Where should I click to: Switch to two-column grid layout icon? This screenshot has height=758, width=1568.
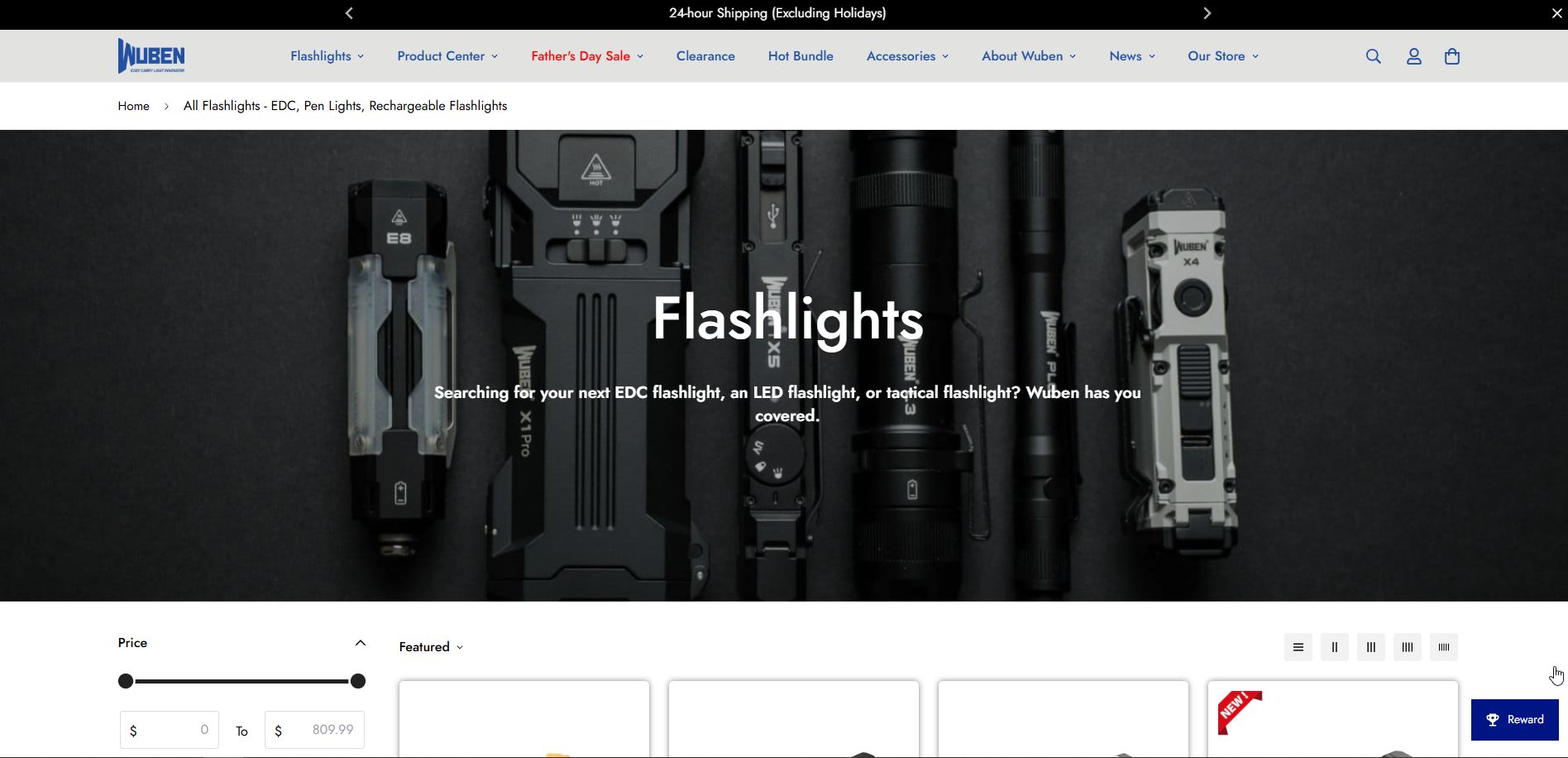(x=1335, y=647)
